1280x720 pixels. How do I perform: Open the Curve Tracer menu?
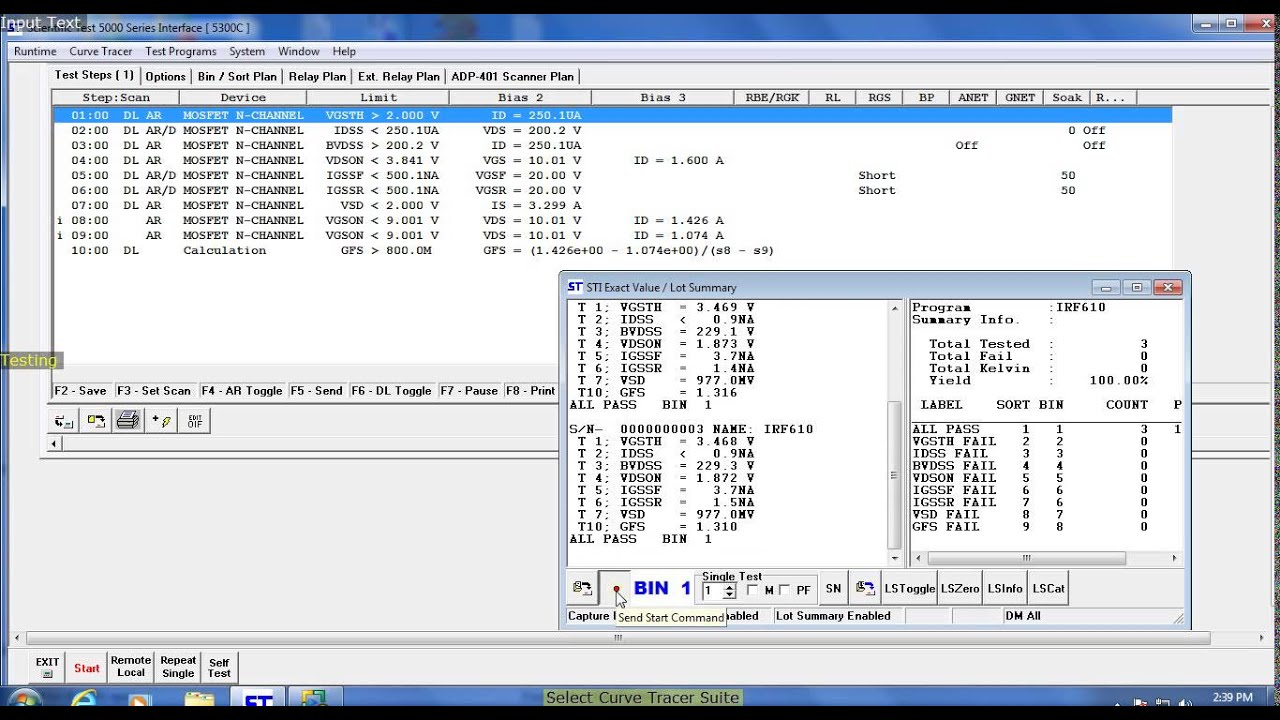(101, 51)
